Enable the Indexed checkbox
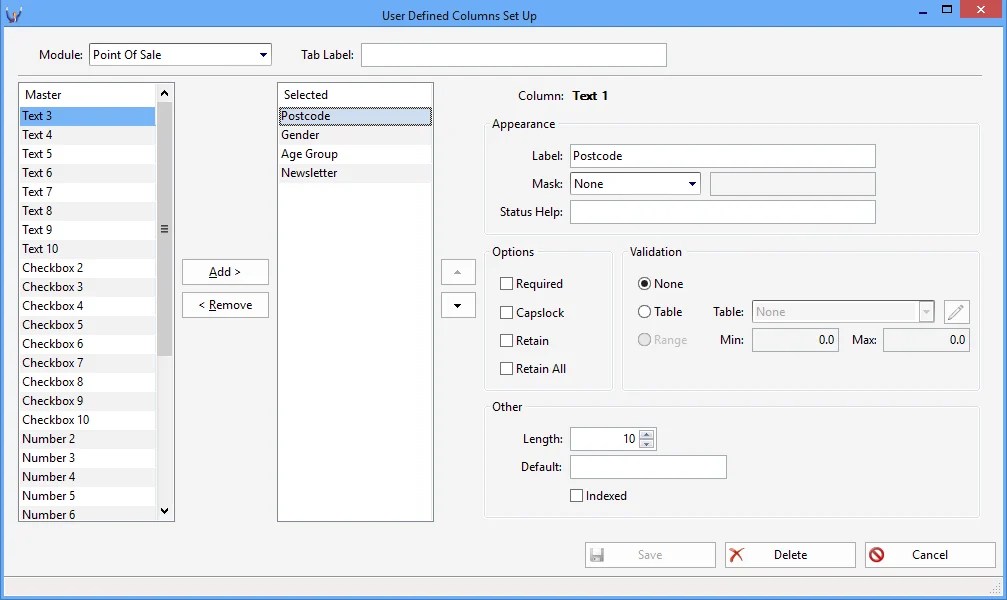The height and width of the screenshot is (600, 1007). click(576, 495)
